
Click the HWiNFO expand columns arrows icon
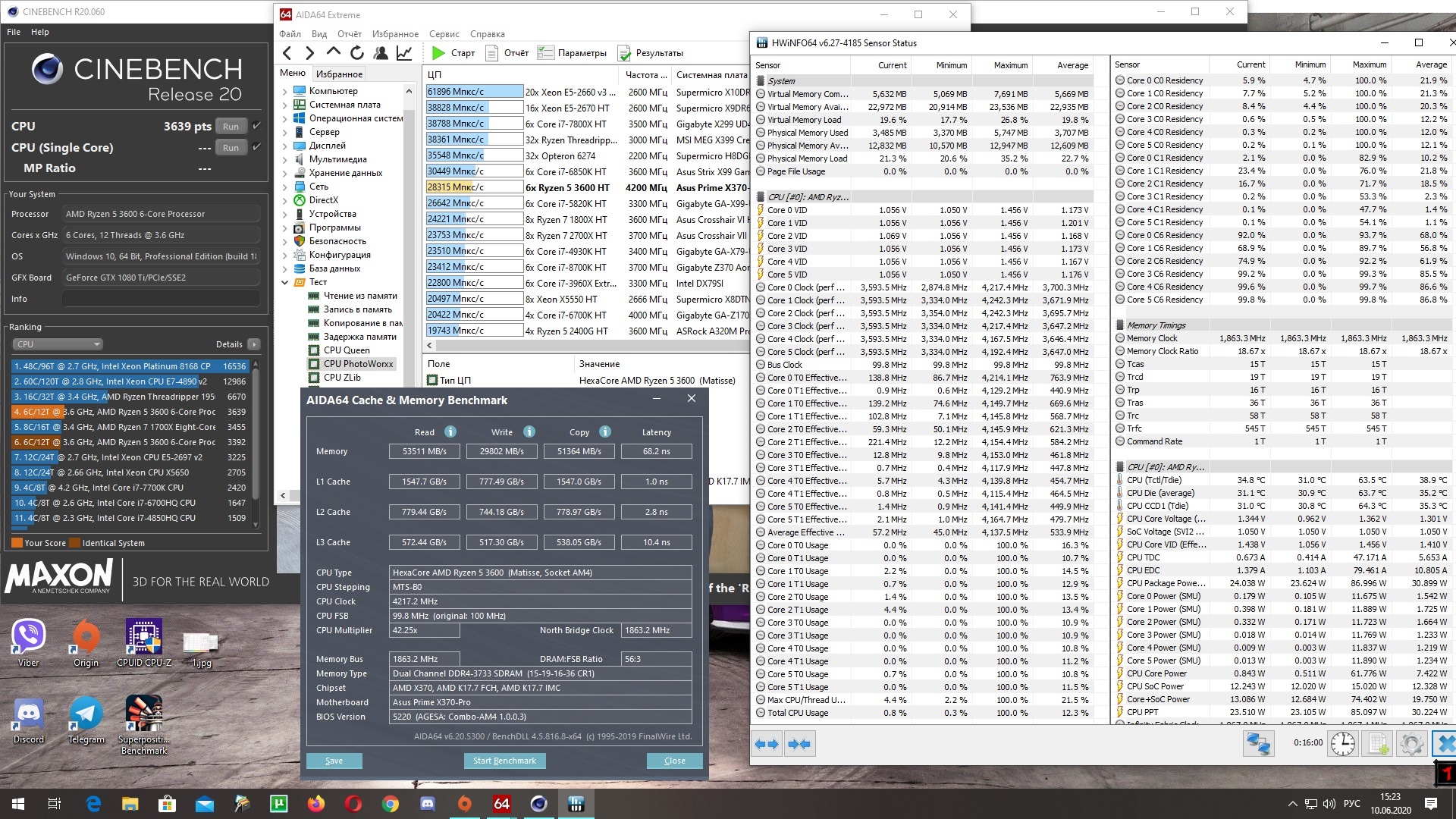pos(767,744)
